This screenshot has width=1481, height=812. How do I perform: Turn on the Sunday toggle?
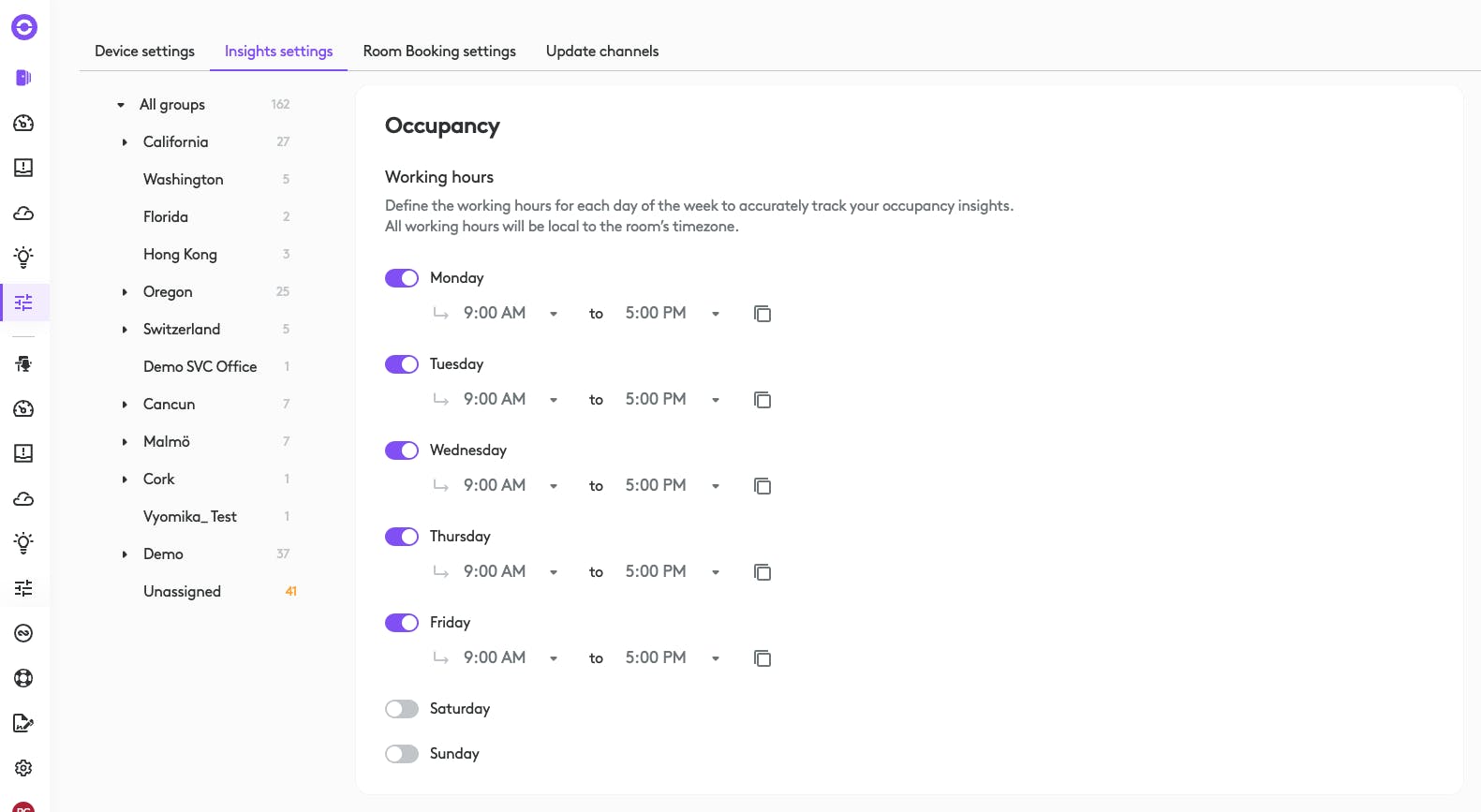pos(402,754)
